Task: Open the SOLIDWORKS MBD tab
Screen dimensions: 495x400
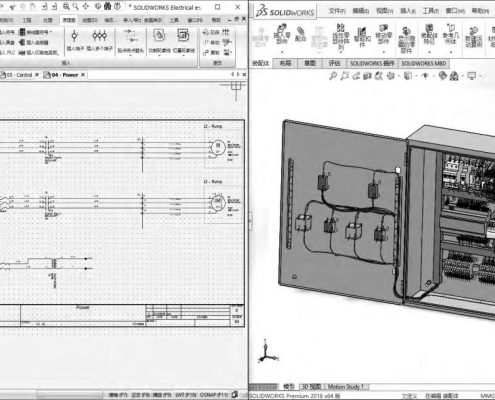Action: pos(423,63)
